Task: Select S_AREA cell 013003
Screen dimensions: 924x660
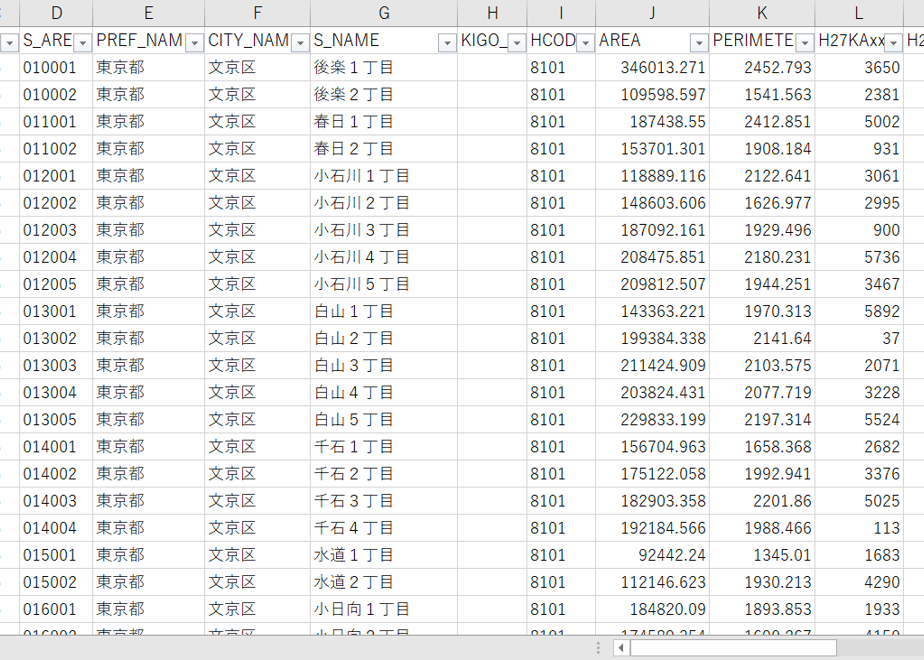Action: 56,365
